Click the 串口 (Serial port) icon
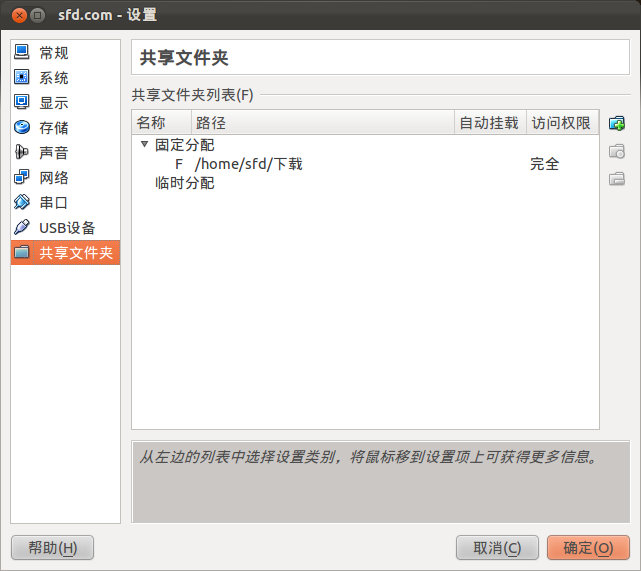Image resolution: width=641 pixels, height=571 pixels. click(22, 202)
